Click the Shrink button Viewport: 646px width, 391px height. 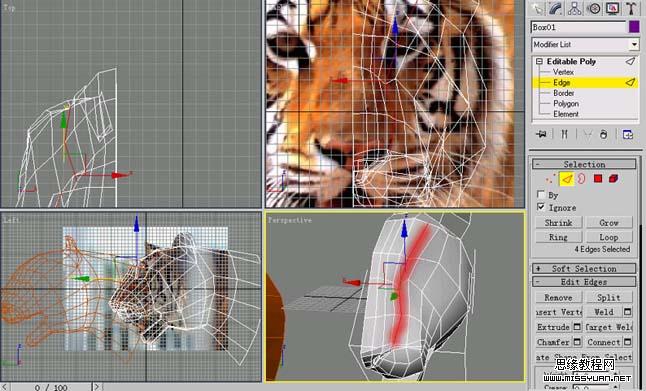[x=558, y=222]
